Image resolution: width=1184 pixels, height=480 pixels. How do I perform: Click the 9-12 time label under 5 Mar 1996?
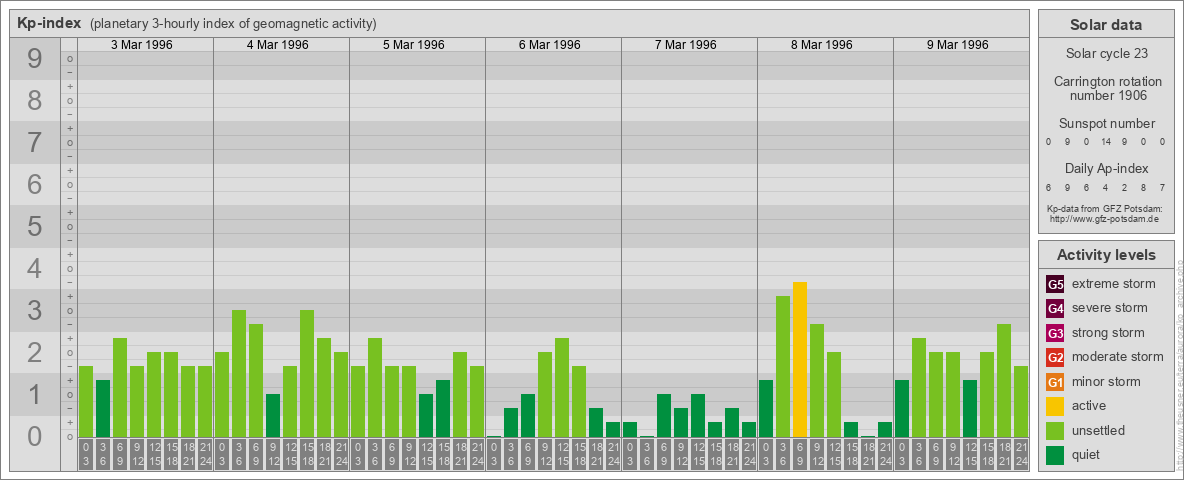coord(409,454)
